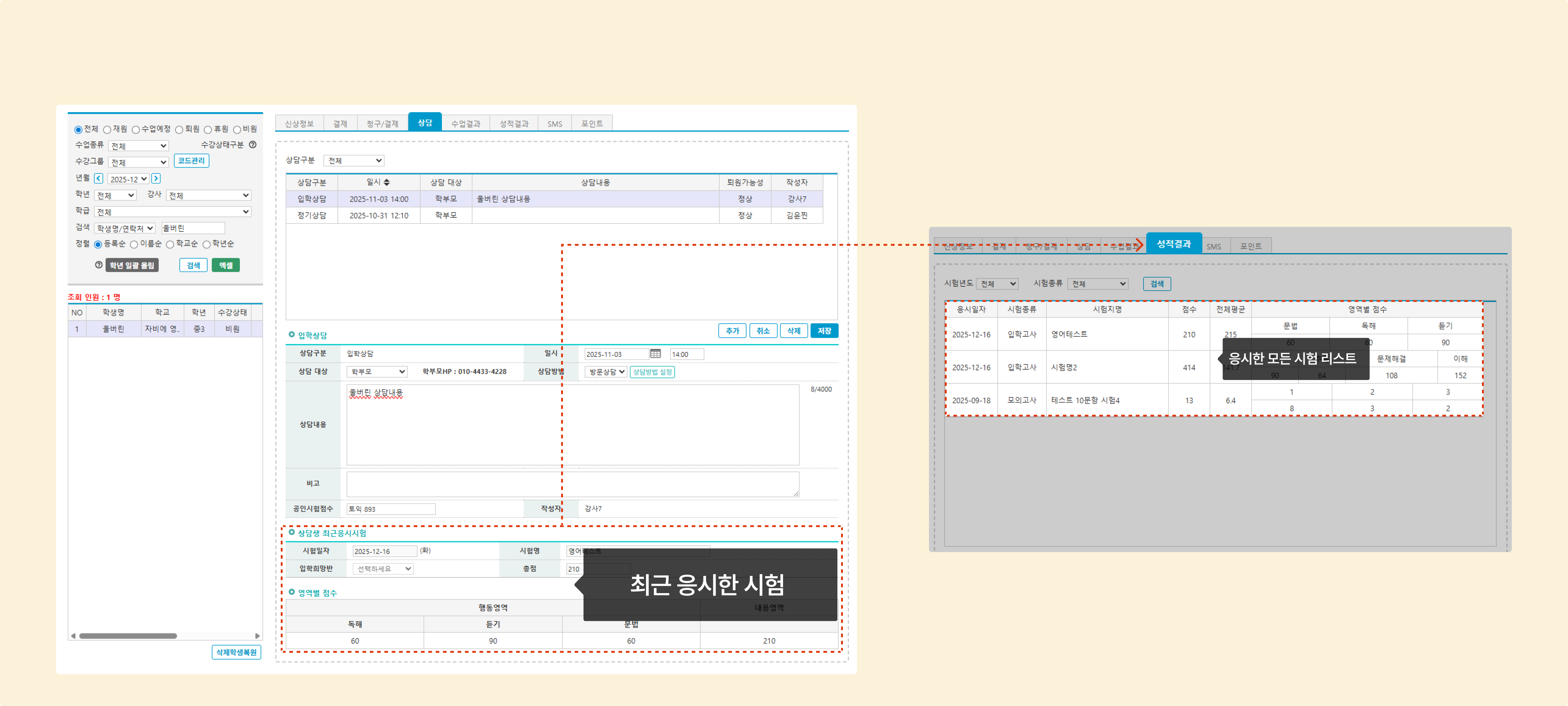The width and height of the screenshot is (1568, 706).
Task: Click the 공인시험점수 field with 토익 893
Action: click(x=391, y=509)
